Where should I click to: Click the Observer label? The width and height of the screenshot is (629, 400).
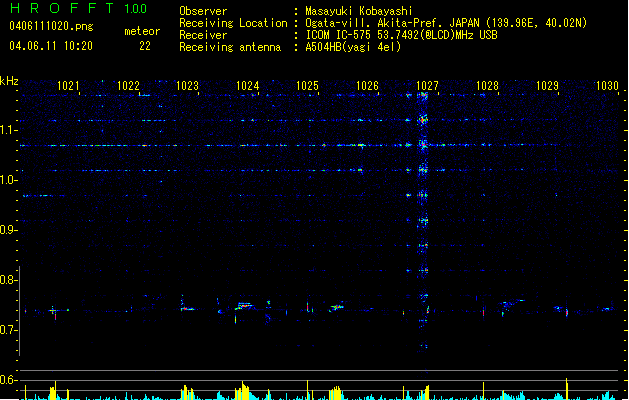(x=203, y=11)
